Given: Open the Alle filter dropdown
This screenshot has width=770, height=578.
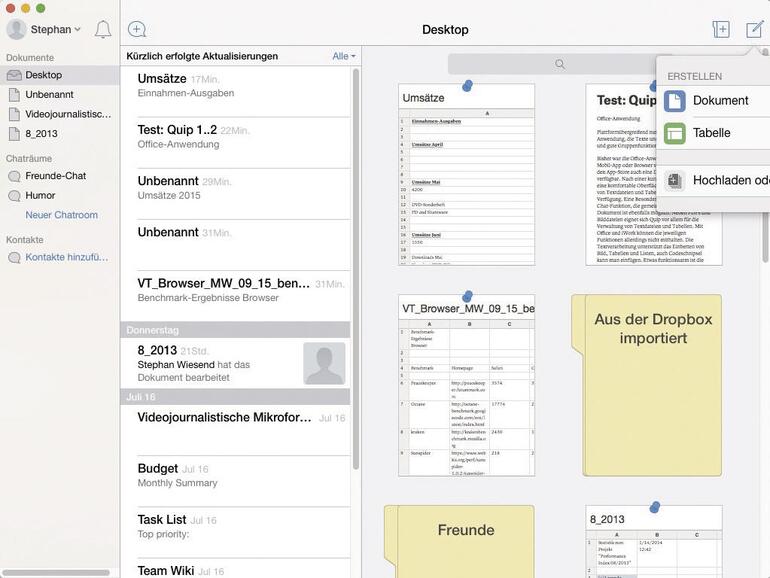Looking at the screenshot, I should tap(344, 56).
